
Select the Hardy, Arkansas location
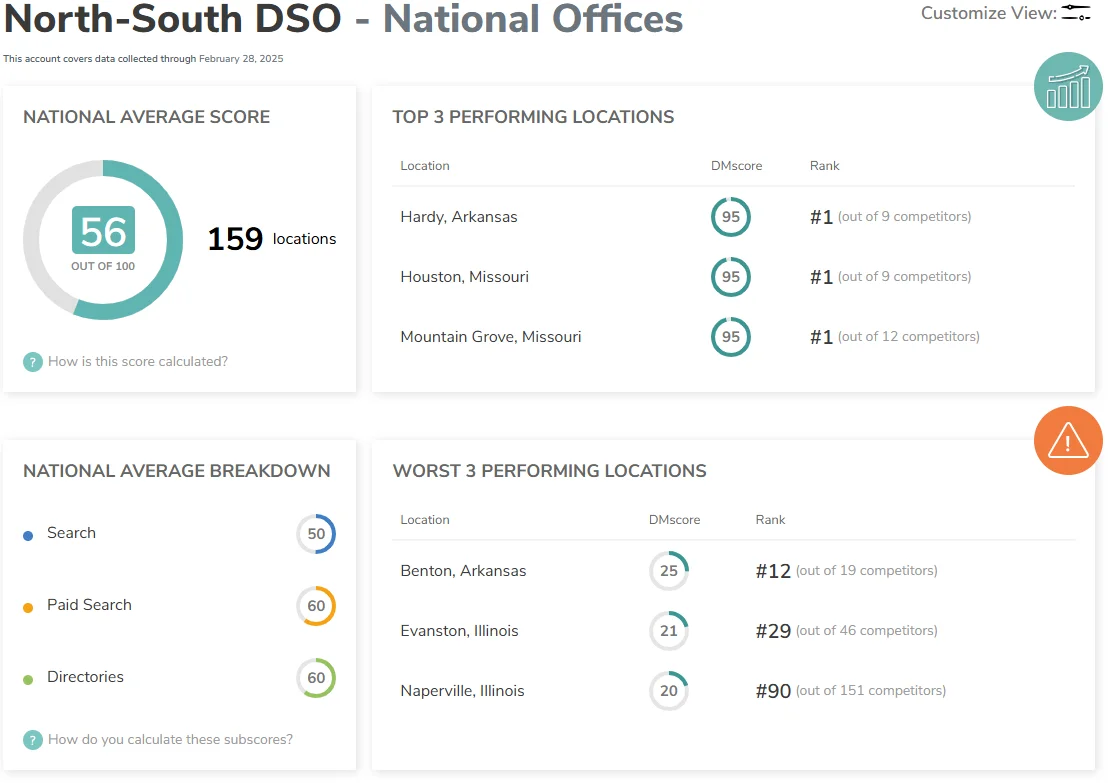[x=459, y=217]
